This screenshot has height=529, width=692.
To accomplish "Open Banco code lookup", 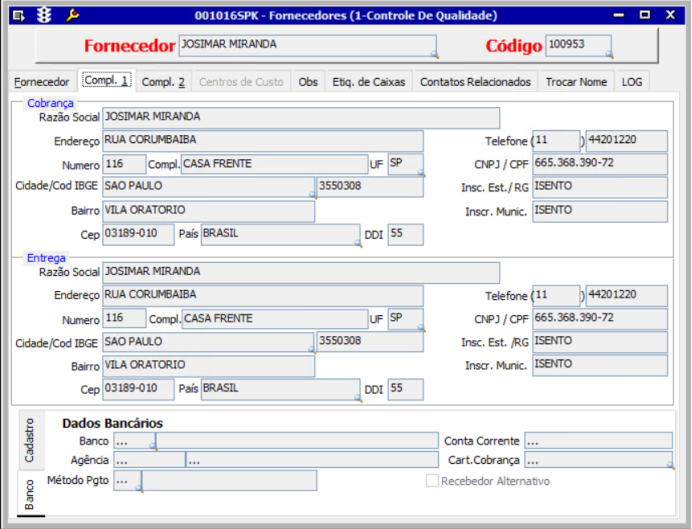I will tap(153, 446).
